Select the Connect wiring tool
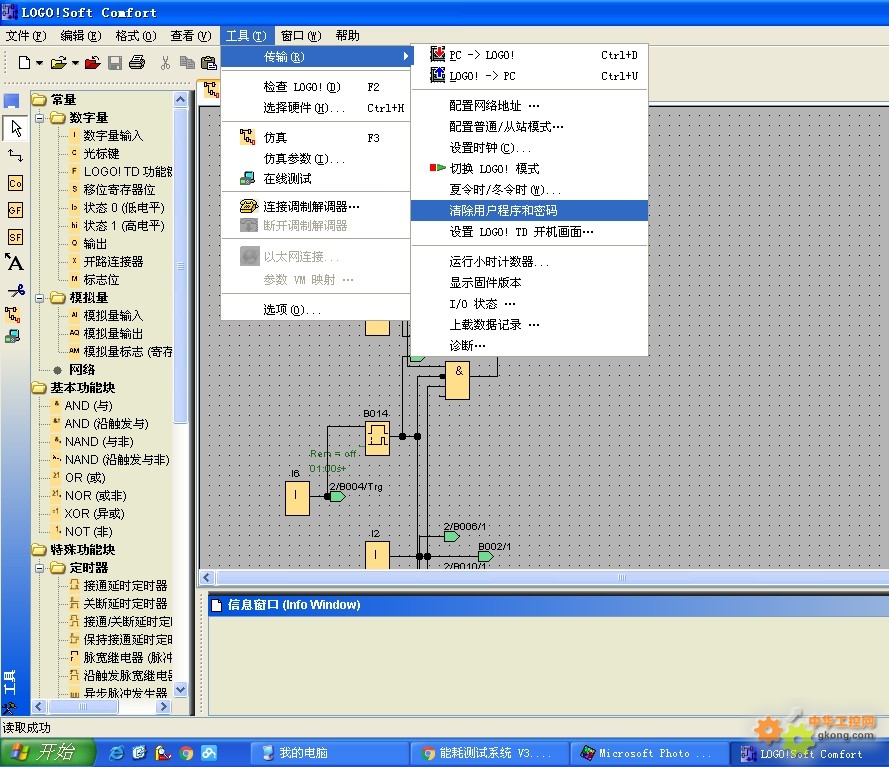The image size is (889, 767). pyautogui.click(x=15, y=155)
